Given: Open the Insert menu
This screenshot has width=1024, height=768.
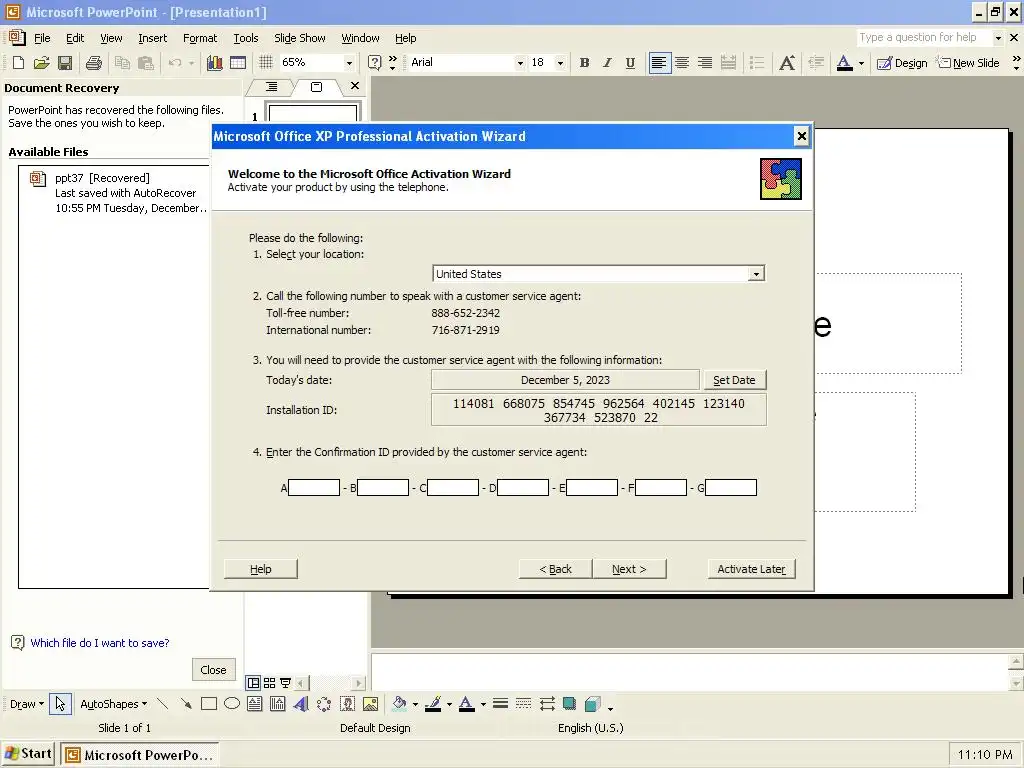Looking at the screenshot, I should click(152, 38).
